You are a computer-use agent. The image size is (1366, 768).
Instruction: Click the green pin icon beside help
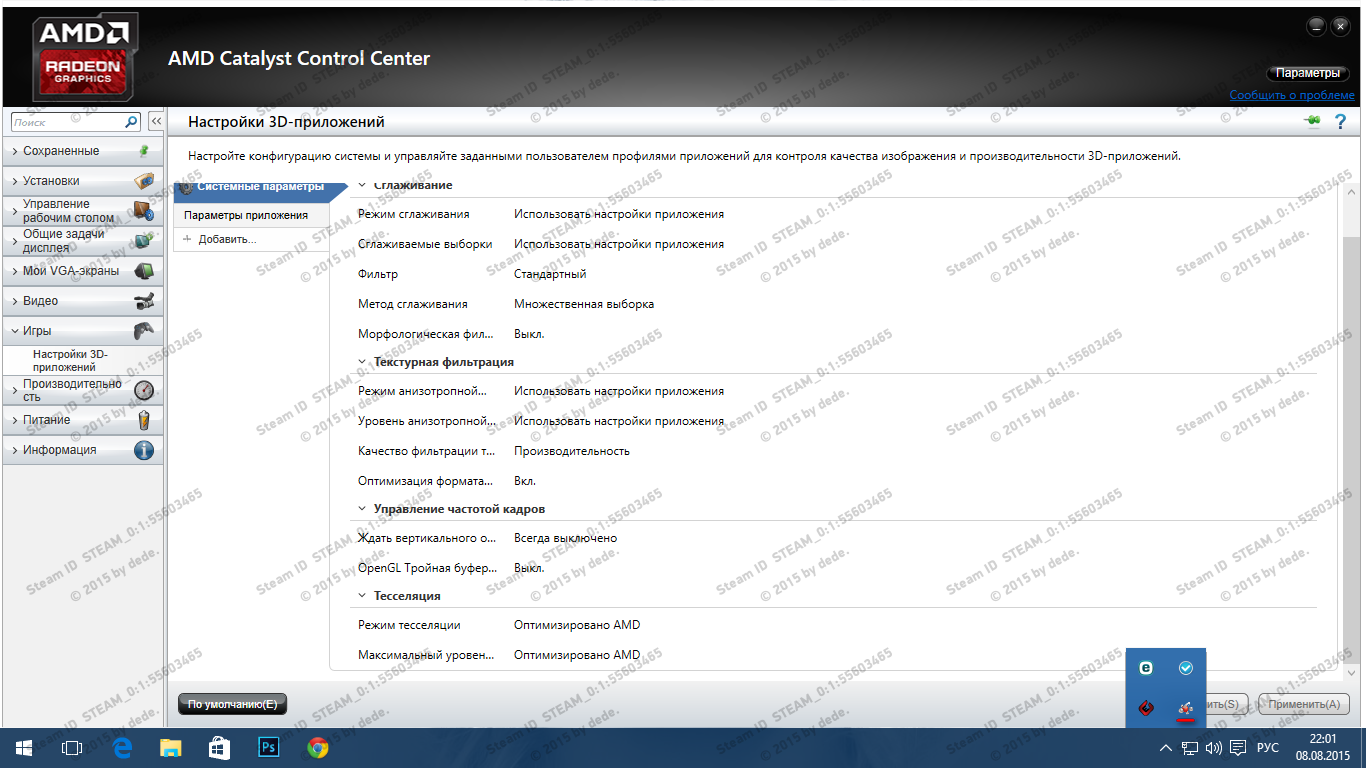(1313, 121)
